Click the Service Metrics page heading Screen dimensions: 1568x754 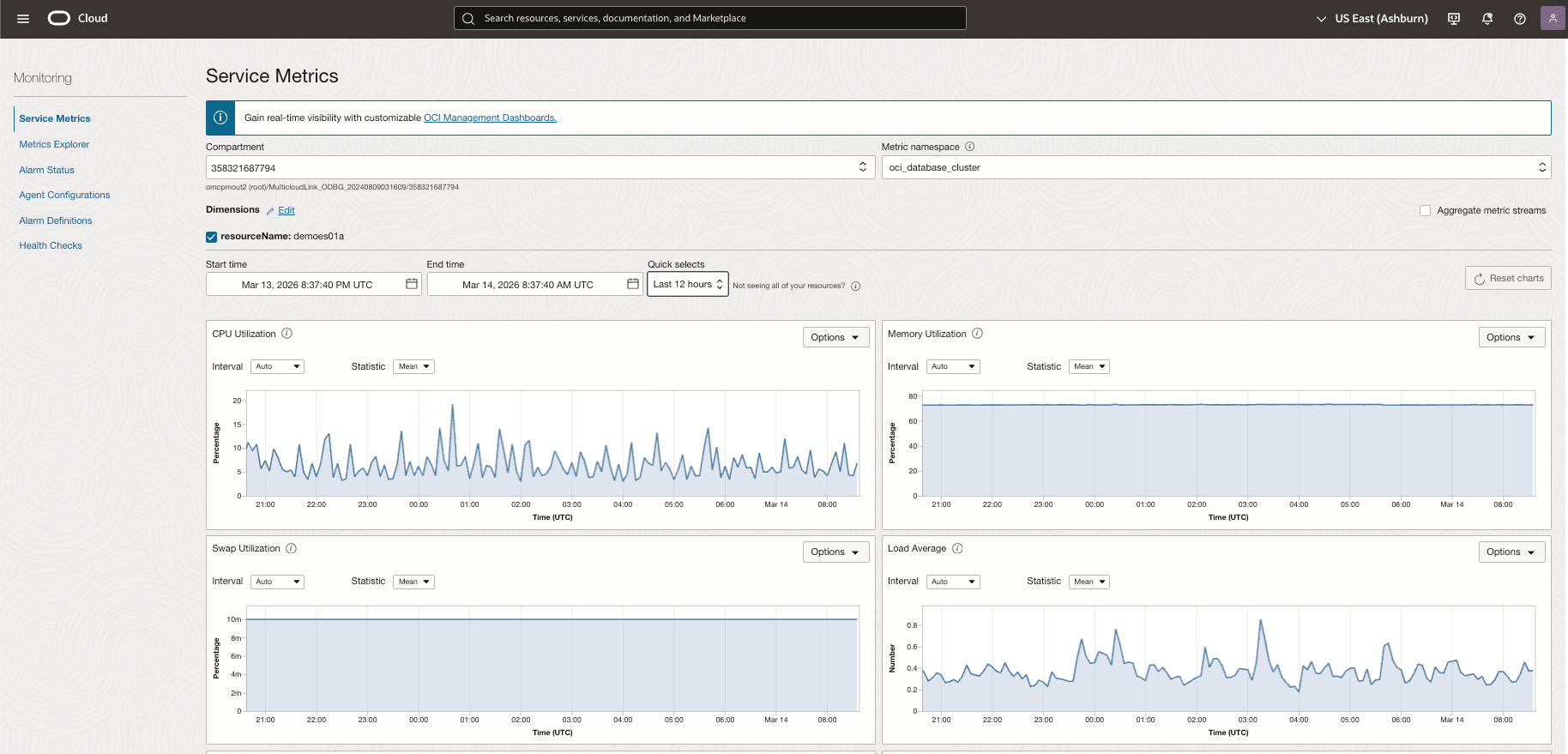(272, 76)
